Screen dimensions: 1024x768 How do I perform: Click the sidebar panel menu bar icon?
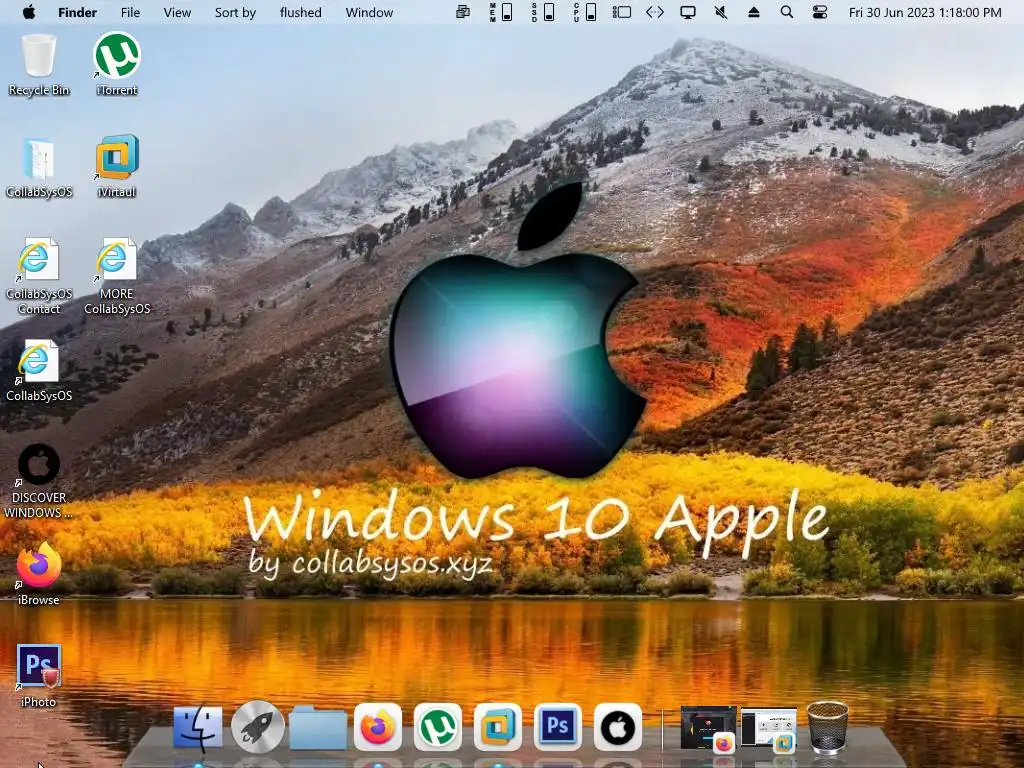point(622,12)
